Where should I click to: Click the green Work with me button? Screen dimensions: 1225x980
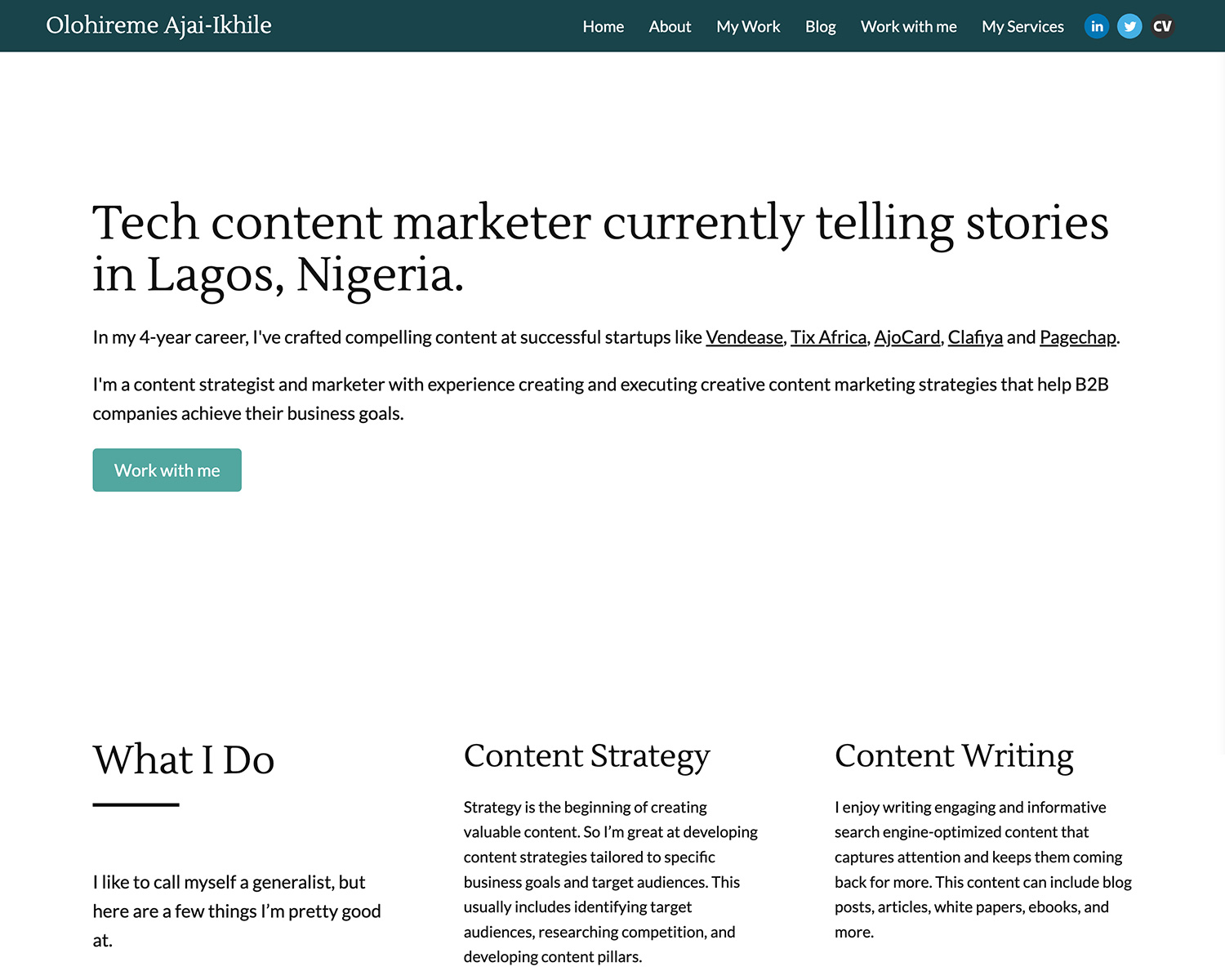click(167, 470)
